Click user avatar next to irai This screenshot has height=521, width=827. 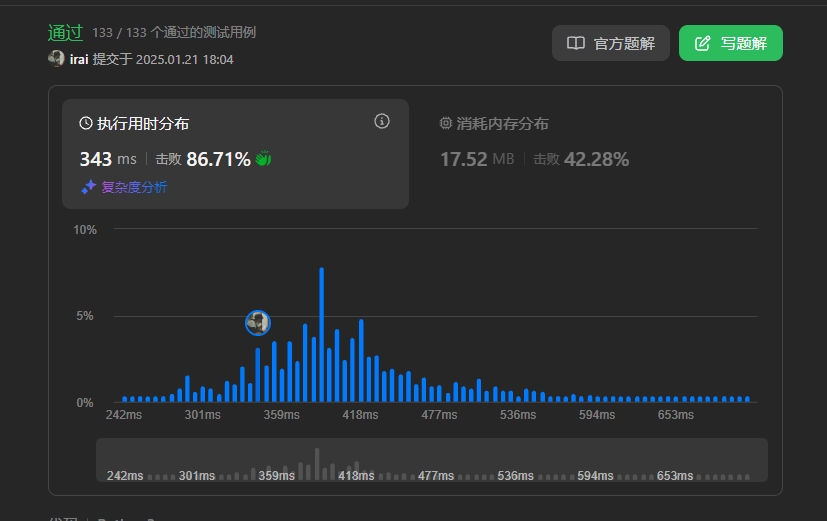tap(56, 59)
